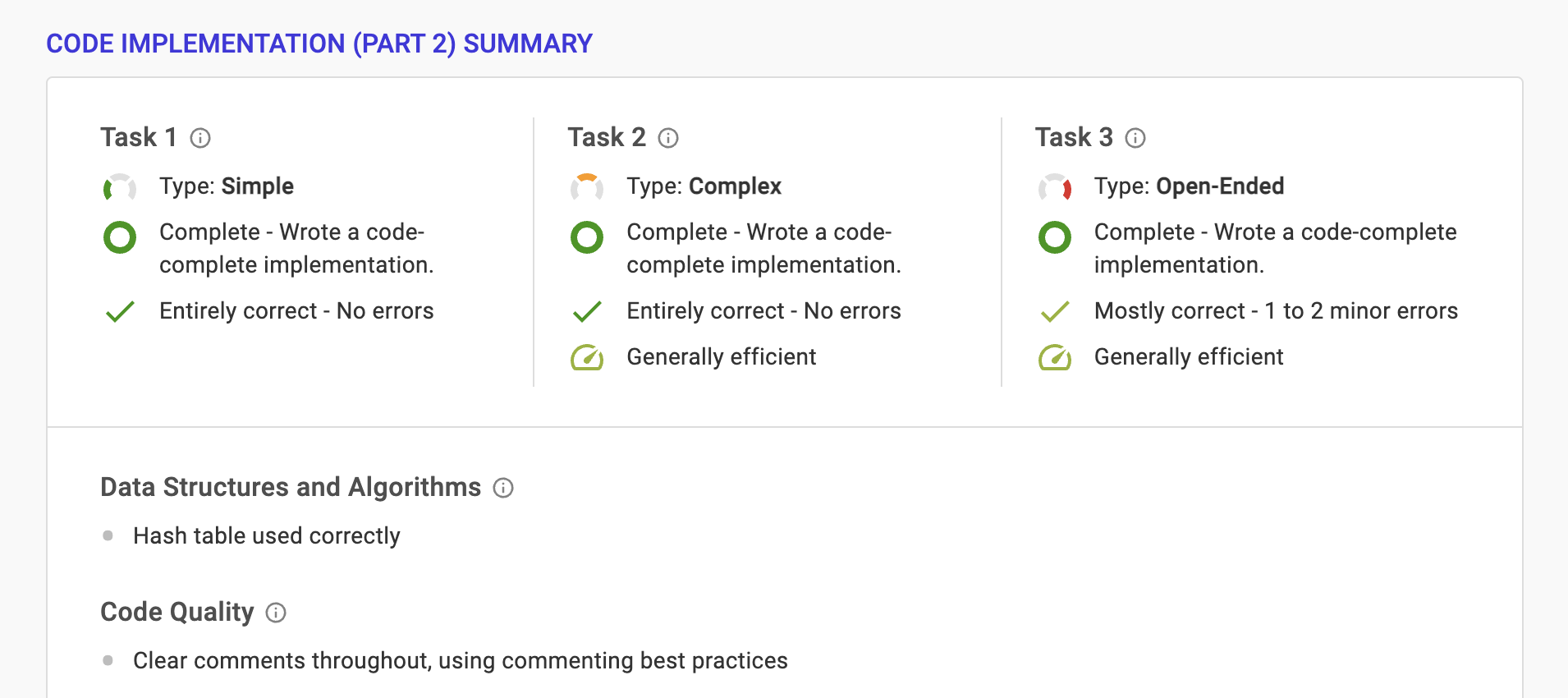Click Task 3 Mostly correct checkmark
The image size is (1568, 698).
[1055, 311]
